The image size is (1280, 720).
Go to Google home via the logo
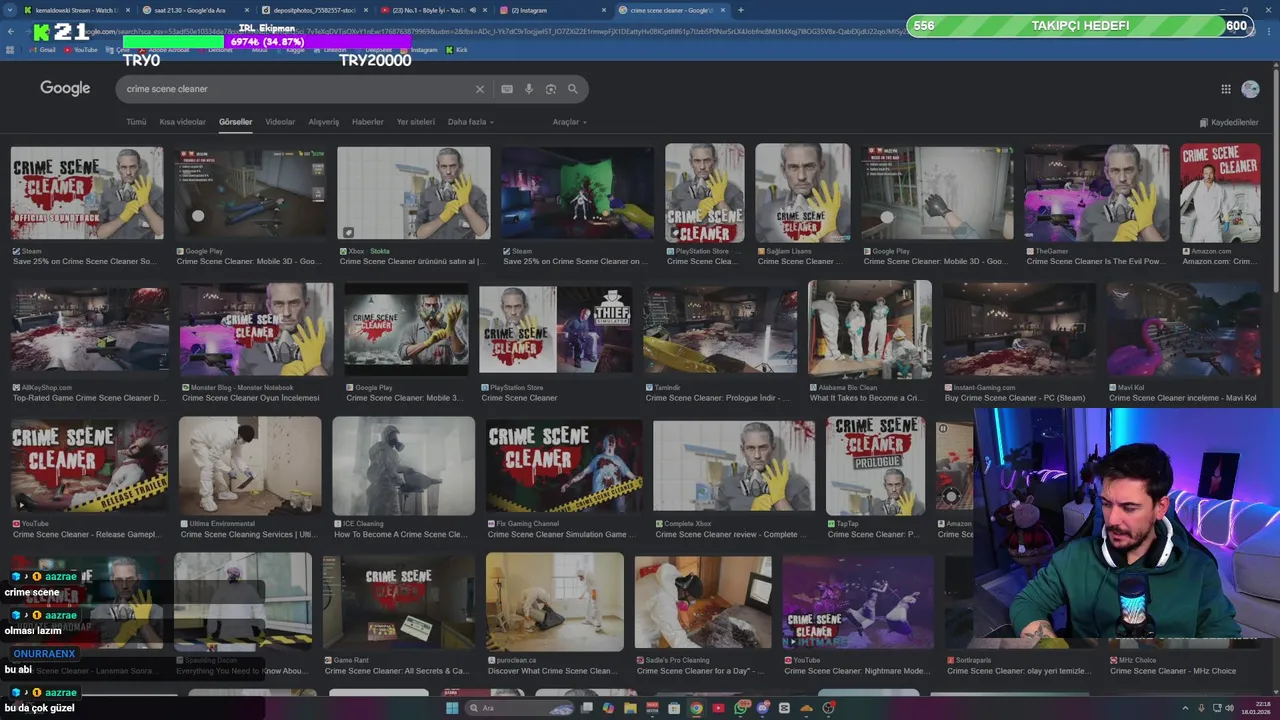coord(65,89)
